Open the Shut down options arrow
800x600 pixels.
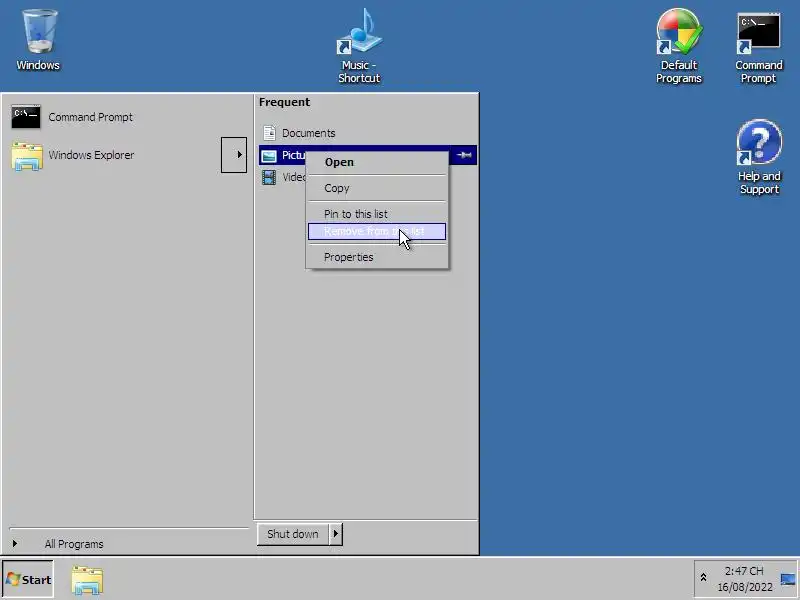(x=335, y=534)
